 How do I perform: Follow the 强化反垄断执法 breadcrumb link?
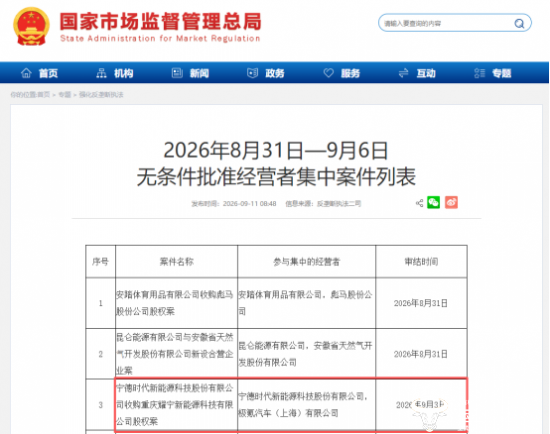click(101, 95)
